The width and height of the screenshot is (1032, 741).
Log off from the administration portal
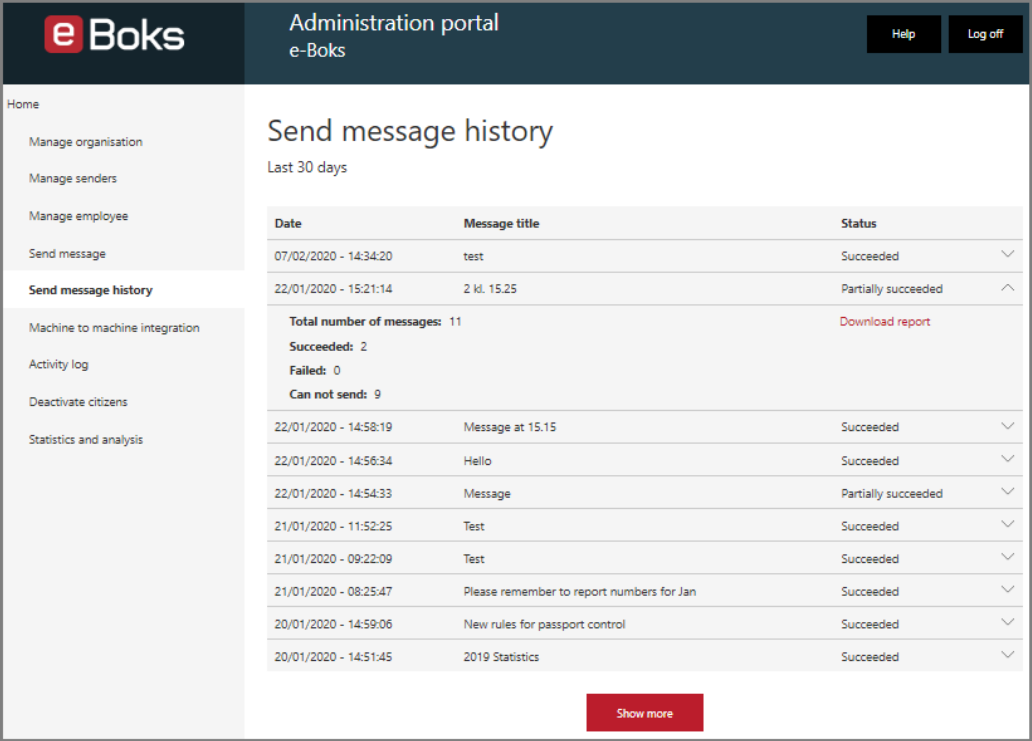click(985, 34)
